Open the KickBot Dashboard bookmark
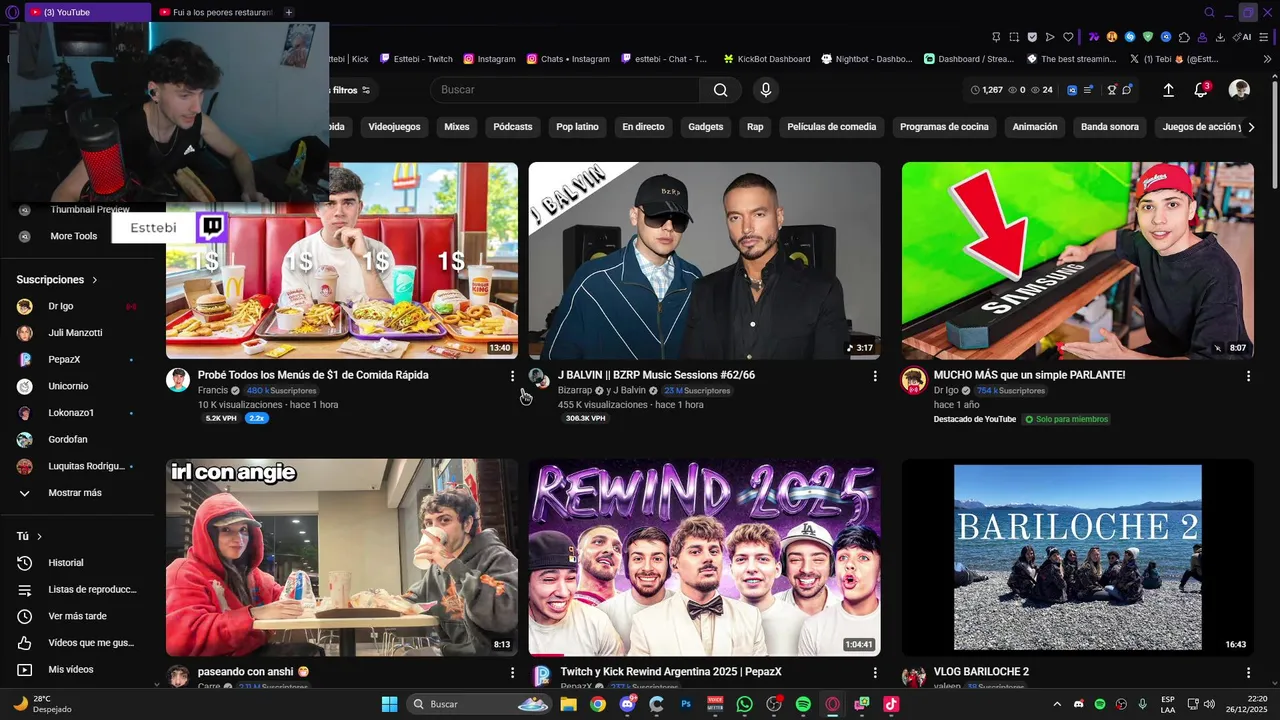1280x720 pixels. [x=766, y=59]
